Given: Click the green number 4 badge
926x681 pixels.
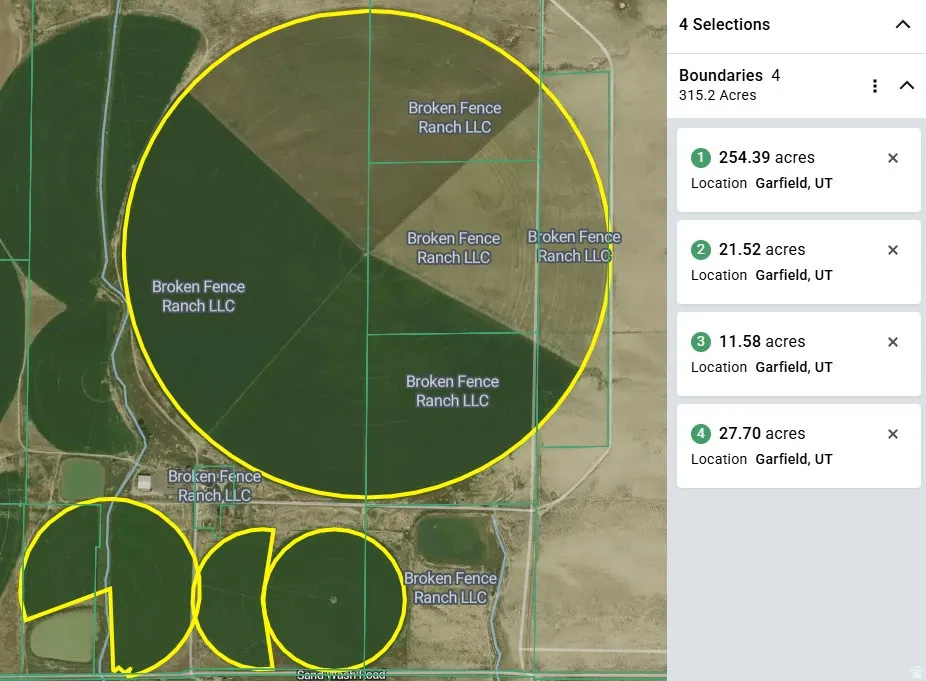Looking at the screenshot, I should pos(701,434).
